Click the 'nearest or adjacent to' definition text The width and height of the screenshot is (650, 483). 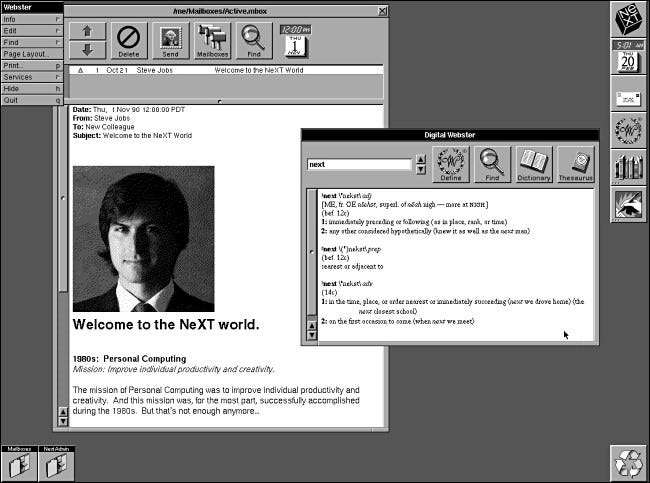(352, 267)
